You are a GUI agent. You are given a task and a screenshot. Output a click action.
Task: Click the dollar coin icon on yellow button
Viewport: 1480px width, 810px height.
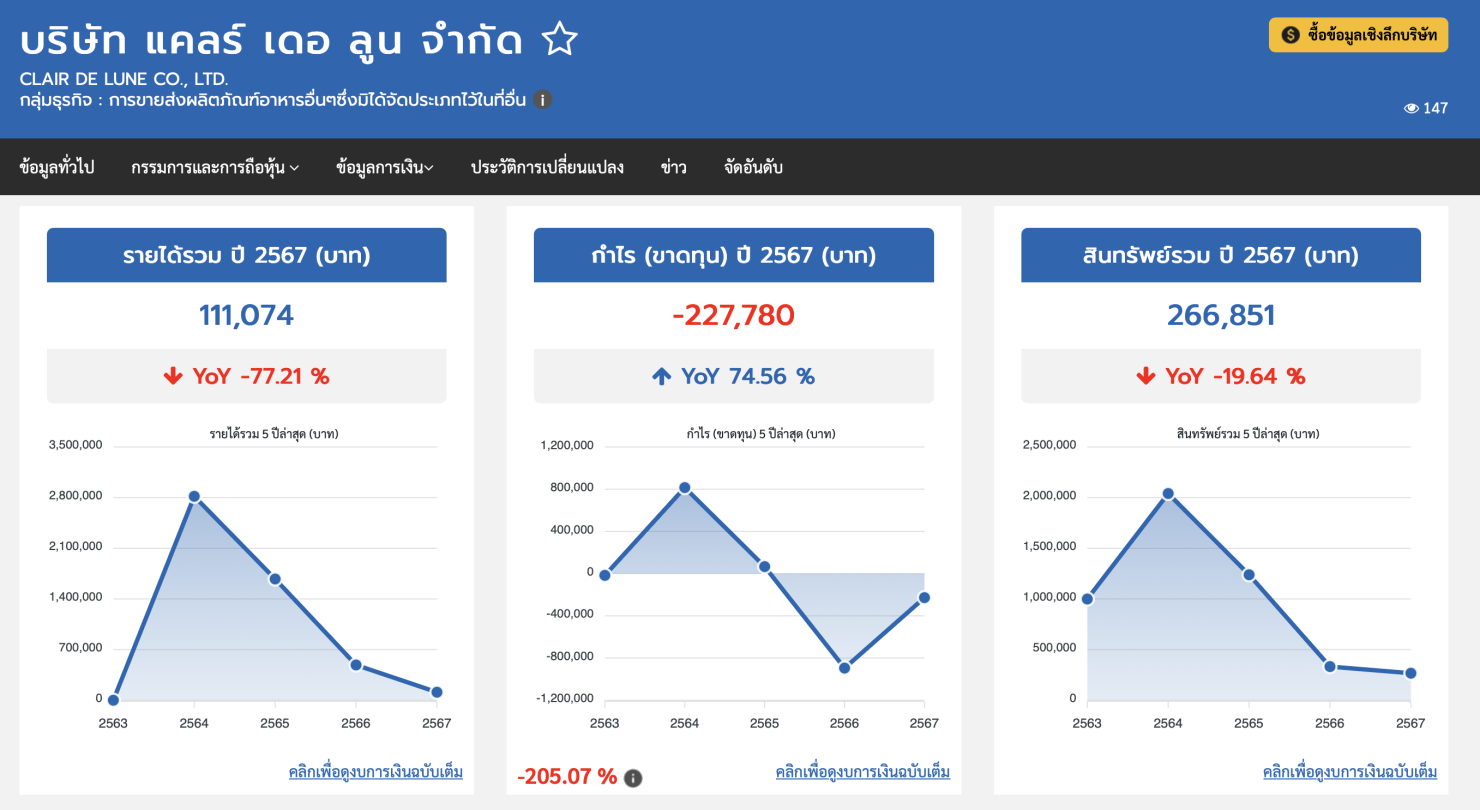pos(1290,35)
